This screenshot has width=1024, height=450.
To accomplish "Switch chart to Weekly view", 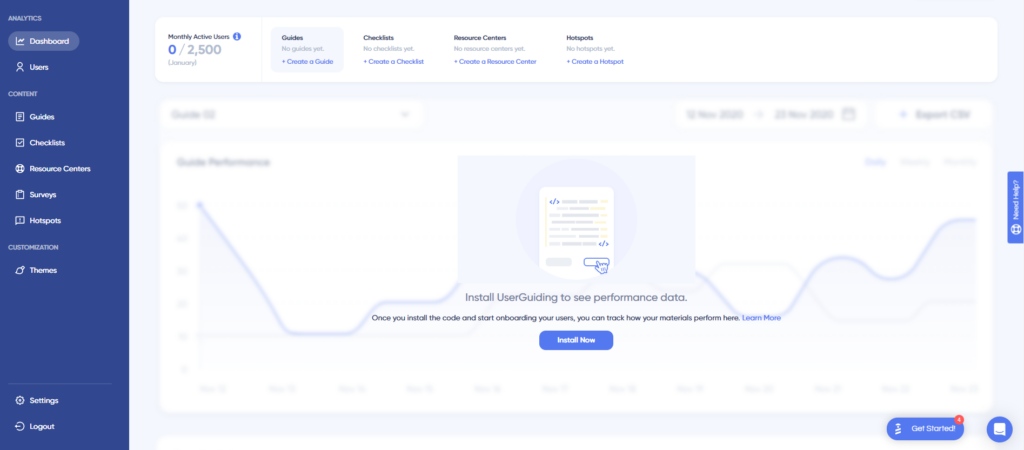I will pyautogui.click(x=915, y=162).
